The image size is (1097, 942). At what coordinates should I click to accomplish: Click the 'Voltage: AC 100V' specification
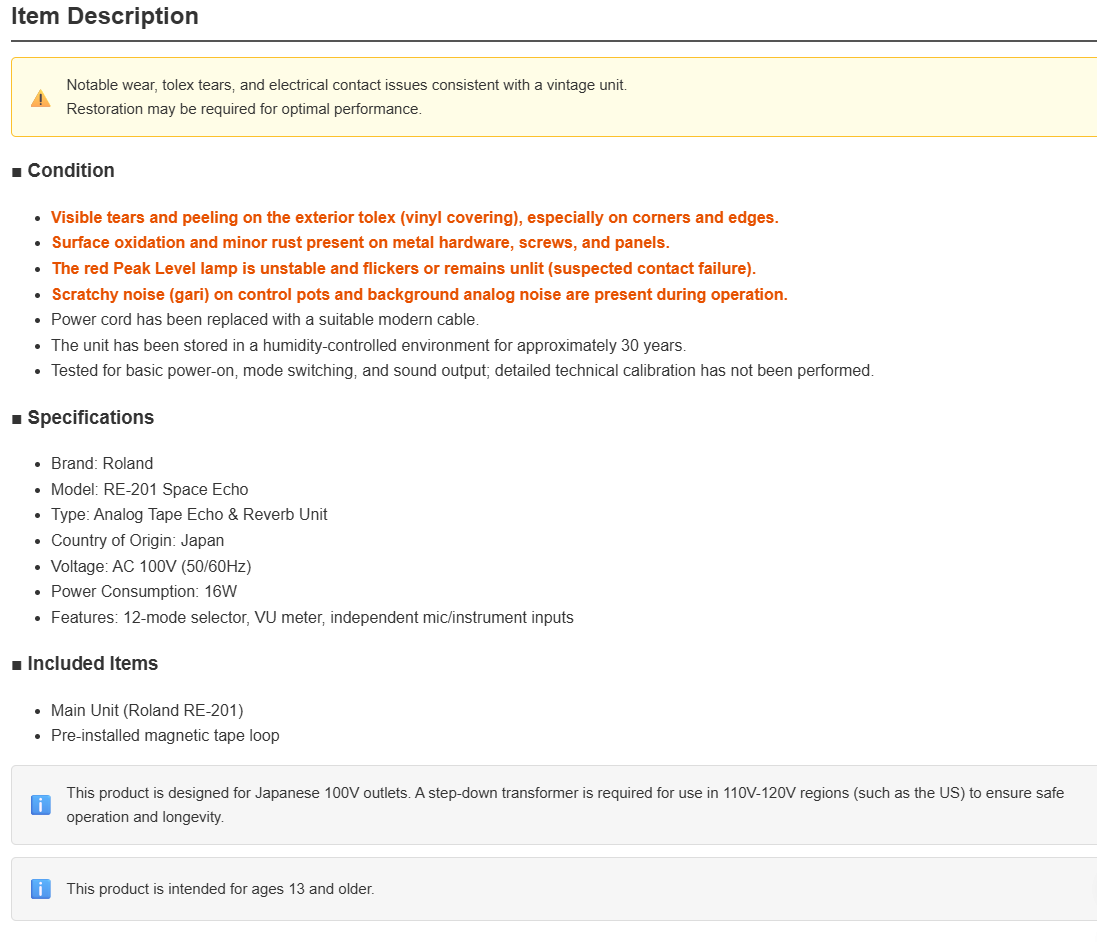click(x=151, y=567)
